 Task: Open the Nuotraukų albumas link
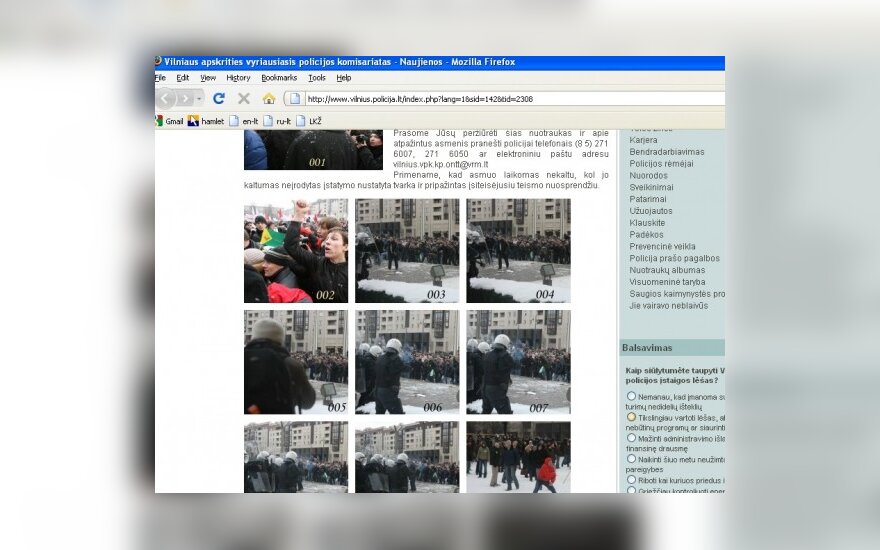click(x=667, y=270)
